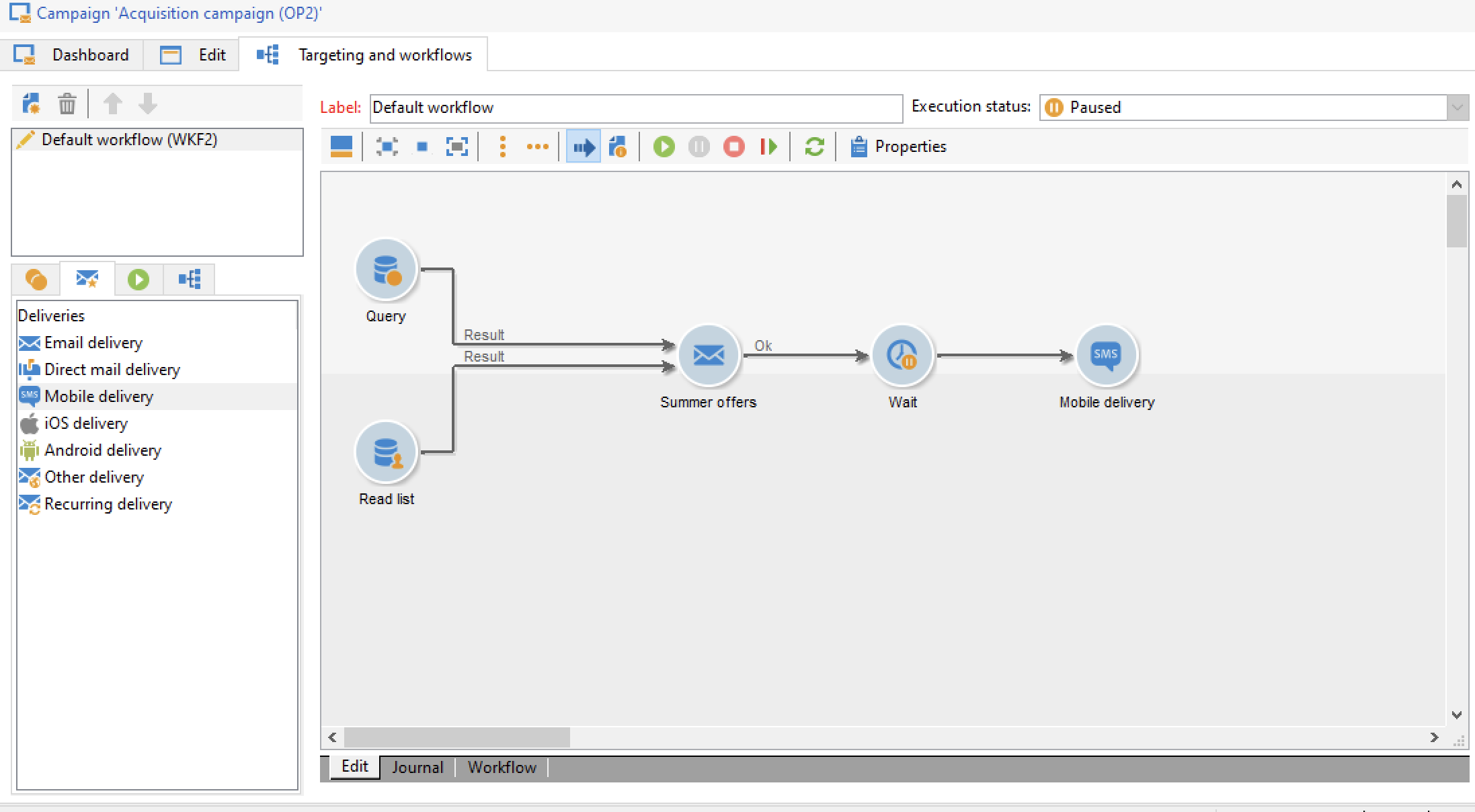Expand the Execution status dropdown

[x=1457, y=108]
